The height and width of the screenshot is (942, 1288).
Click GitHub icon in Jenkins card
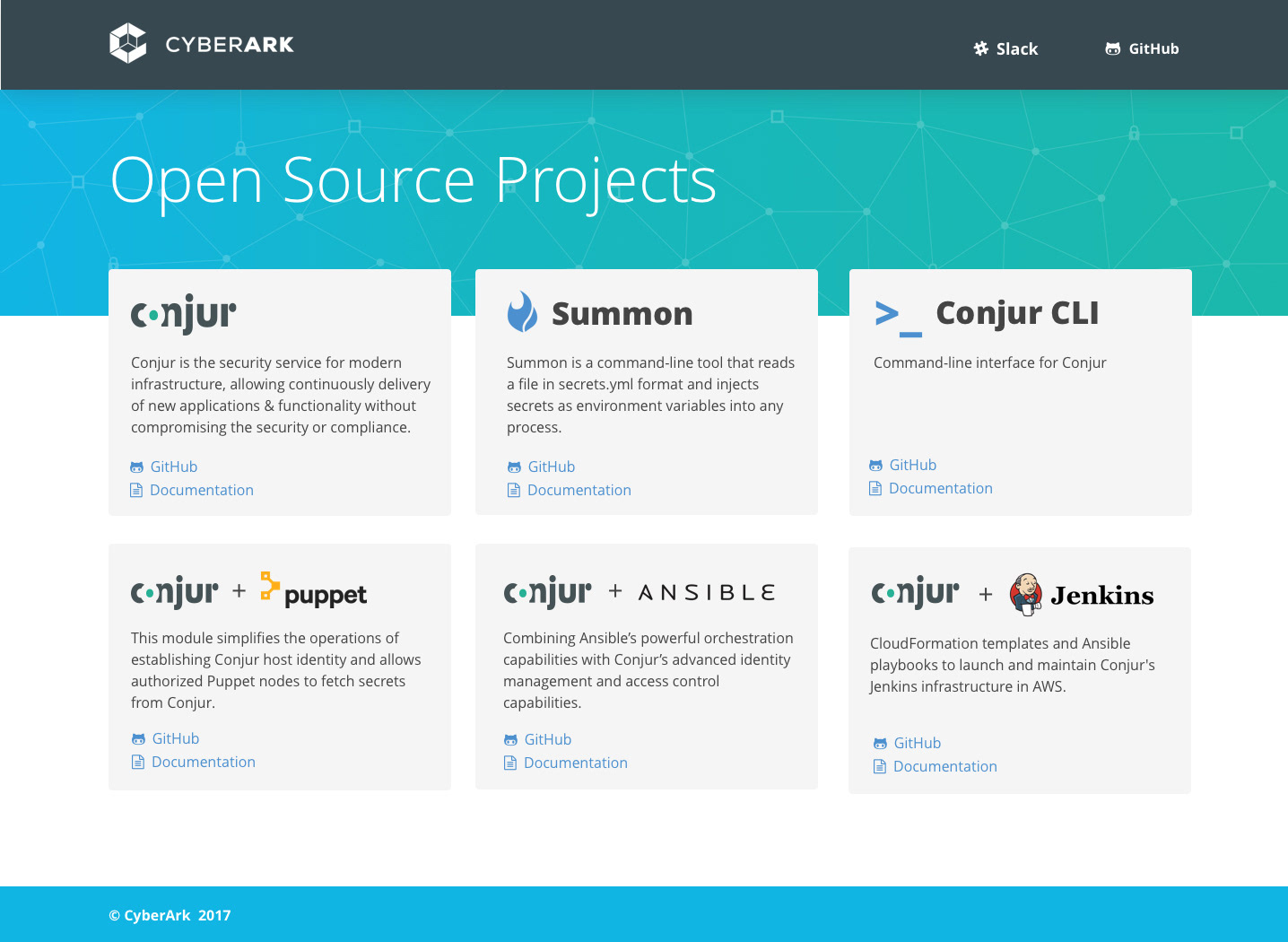coord(881,744)
